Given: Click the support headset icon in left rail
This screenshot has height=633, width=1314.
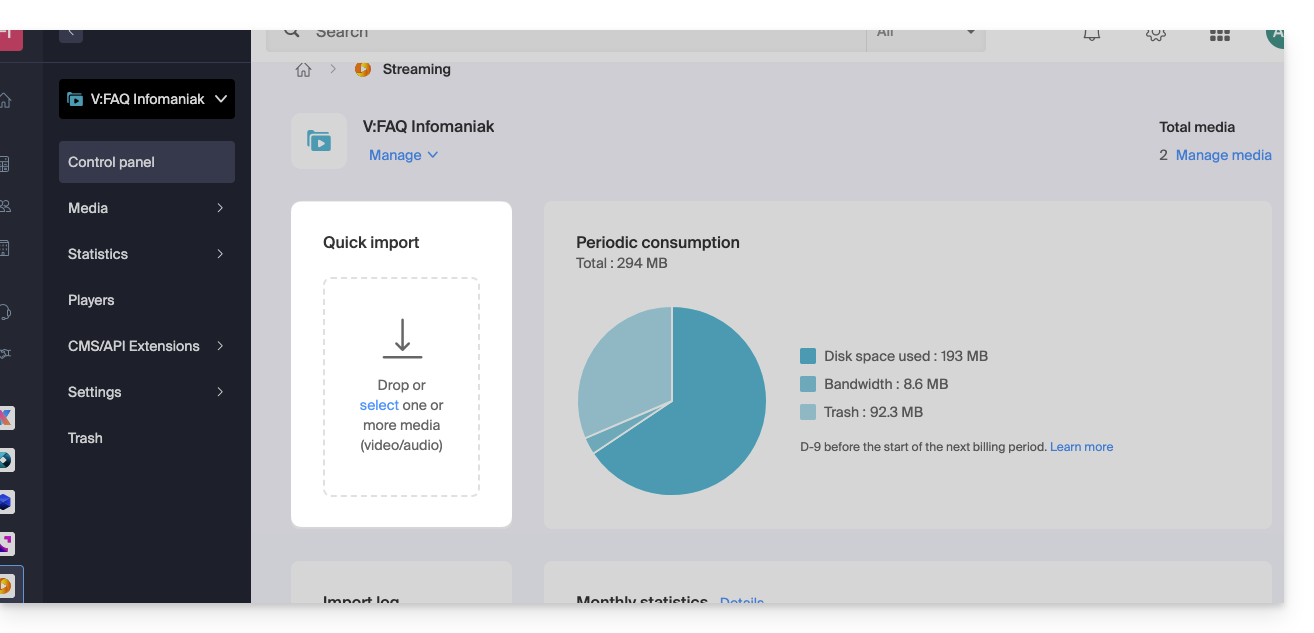Looking at the screenshot, I should pyautogui.click(x=6, y=312).
